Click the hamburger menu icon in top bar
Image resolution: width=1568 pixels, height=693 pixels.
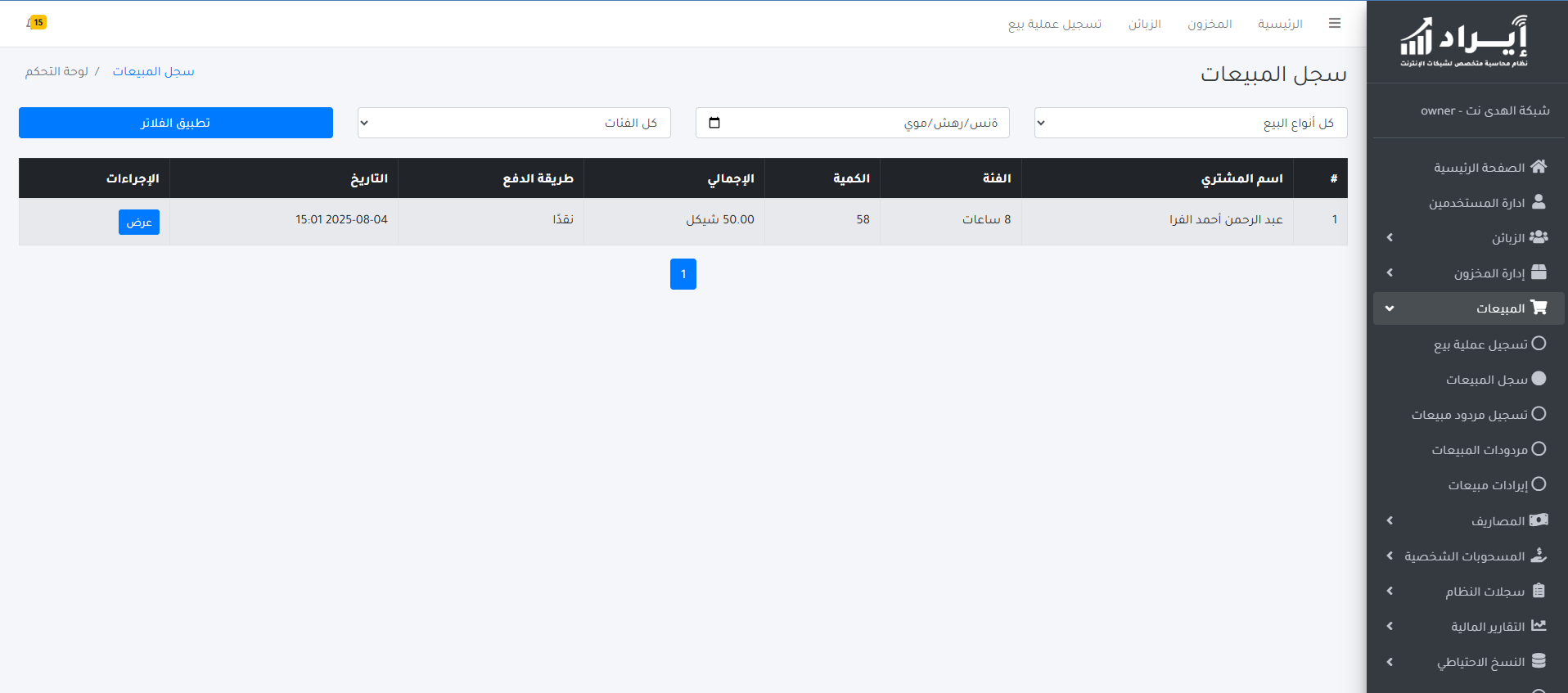pos(1335,24)
